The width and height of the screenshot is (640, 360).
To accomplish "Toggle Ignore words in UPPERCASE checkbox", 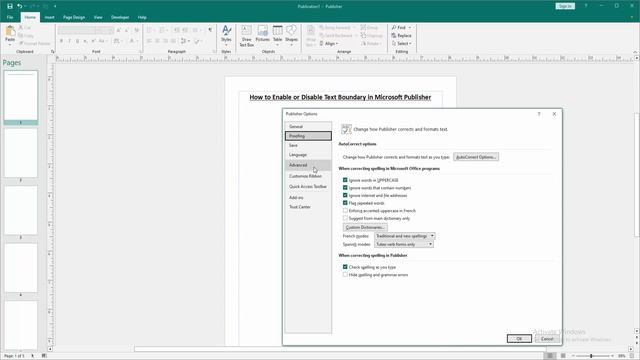I will point(345,180).
